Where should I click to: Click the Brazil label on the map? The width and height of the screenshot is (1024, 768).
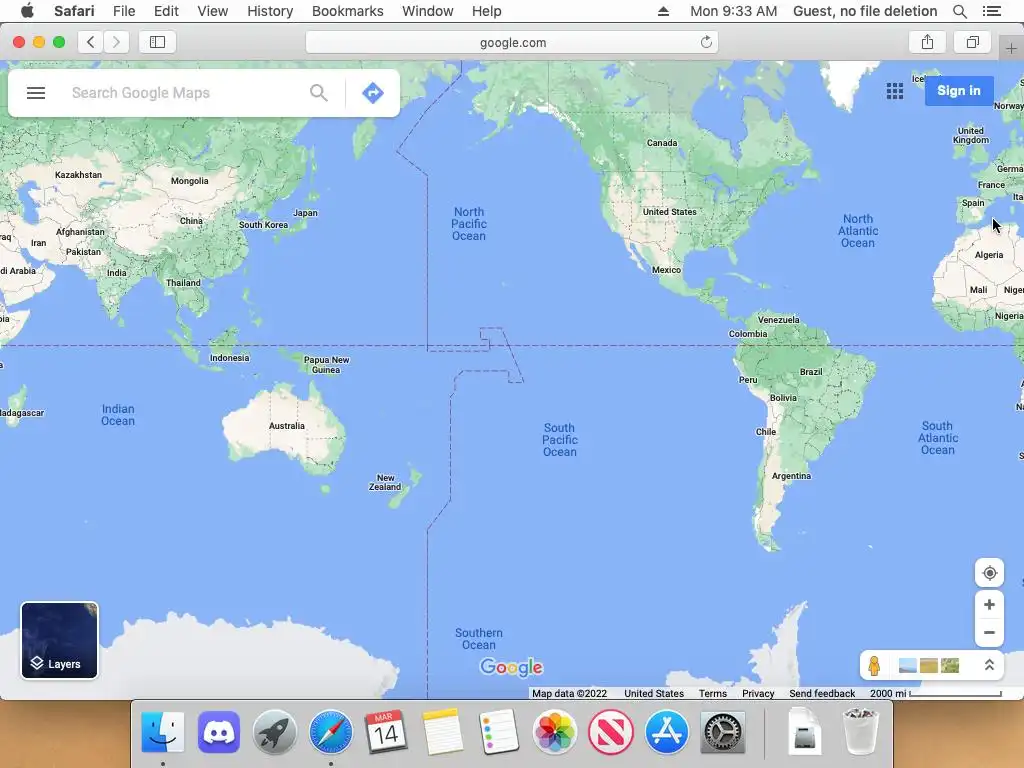[x=811, y=372]
